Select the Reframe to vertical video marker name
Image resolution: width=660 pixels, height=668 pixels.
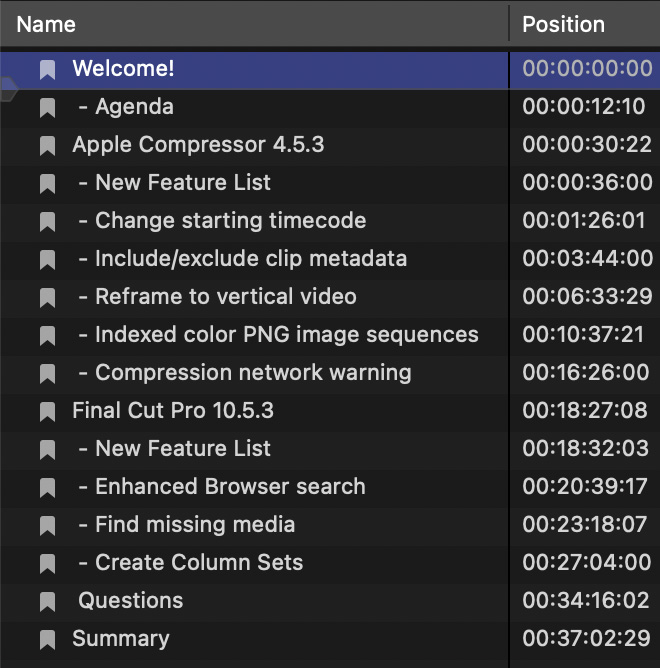[217, 297]
